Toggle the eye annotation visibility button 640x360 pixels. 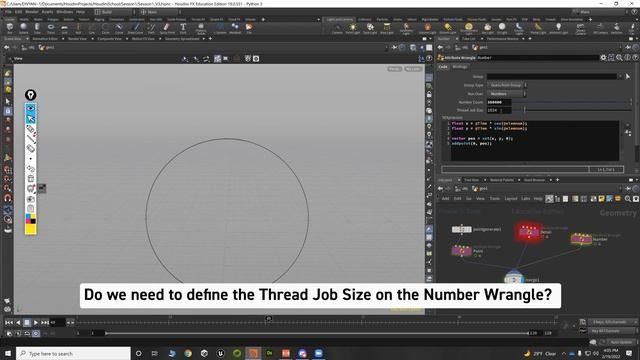click(x=31, y=108)
